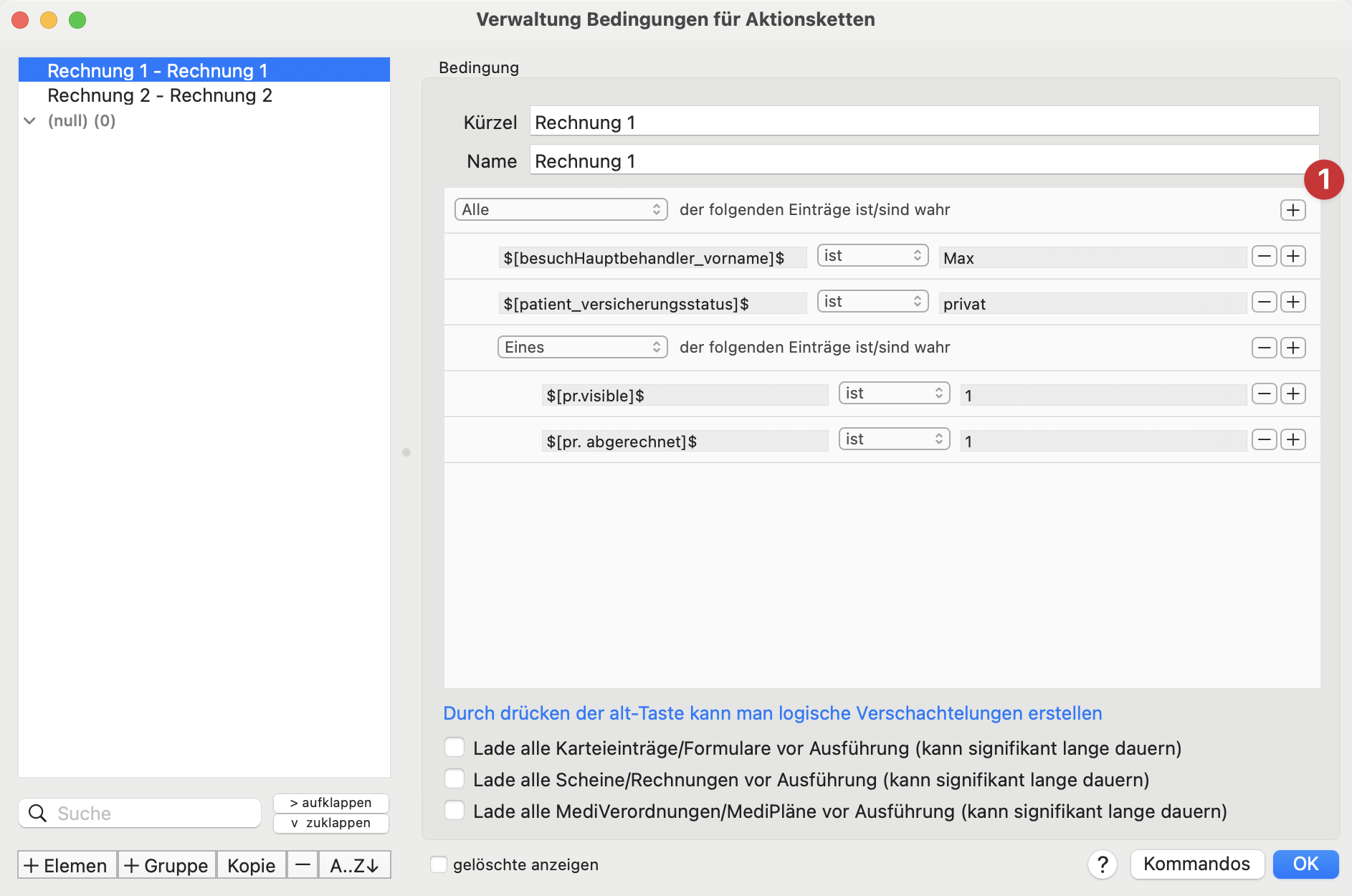This screenshot has width=1352, height=896.
Task: Open the Eines dropdown
Action: point(582,347)
